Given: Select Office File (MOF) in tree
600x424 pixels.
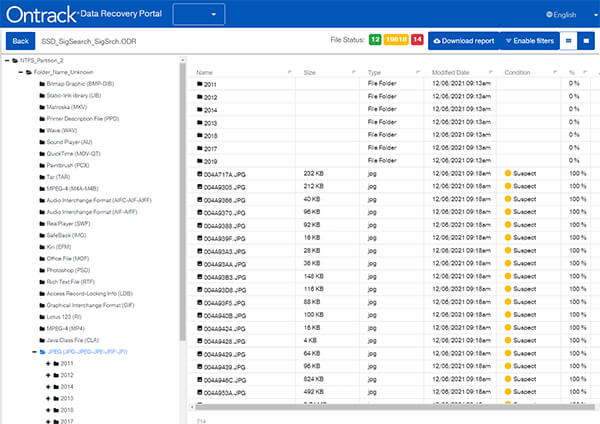Looking at the screenshot, I should pyautogui.click(x=68, y=258).
